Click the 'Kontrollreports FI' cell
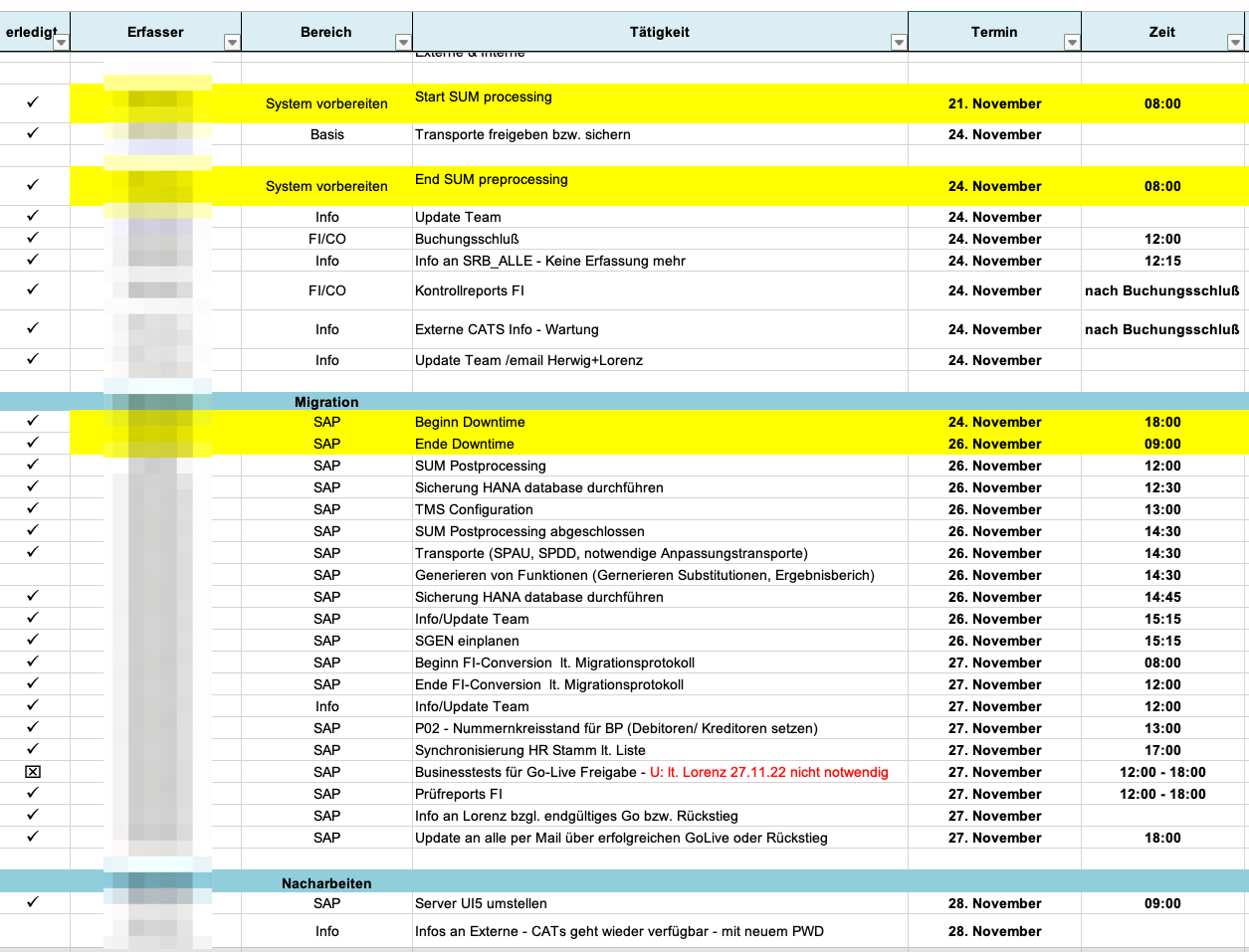The height and width of the screenshot is (952, 1249). click(660, 290)
